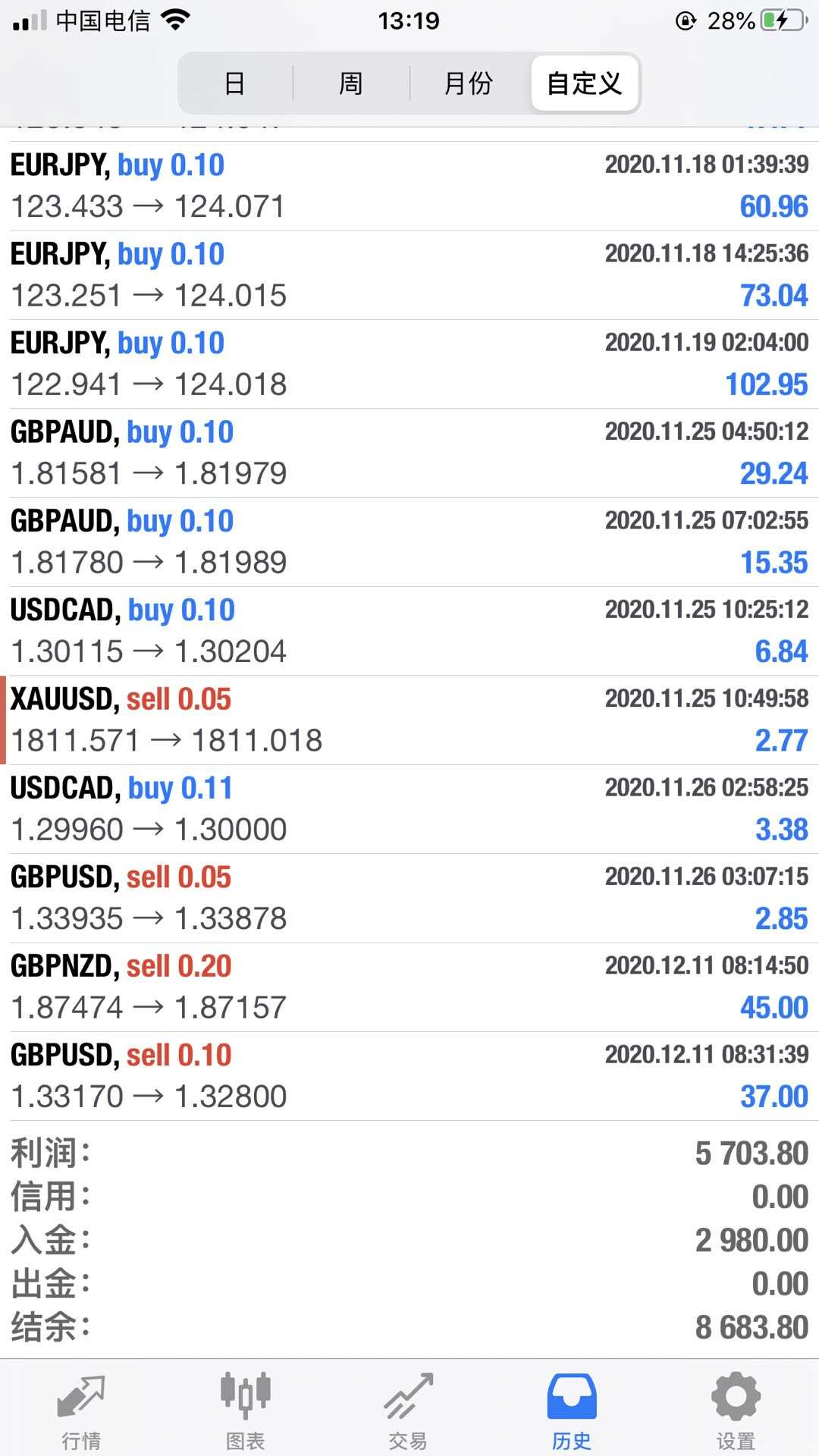Open the 交易 trade icon
Image resolution: width=819 pixels, height=1456 pixels.
(x=409, y=1397)
